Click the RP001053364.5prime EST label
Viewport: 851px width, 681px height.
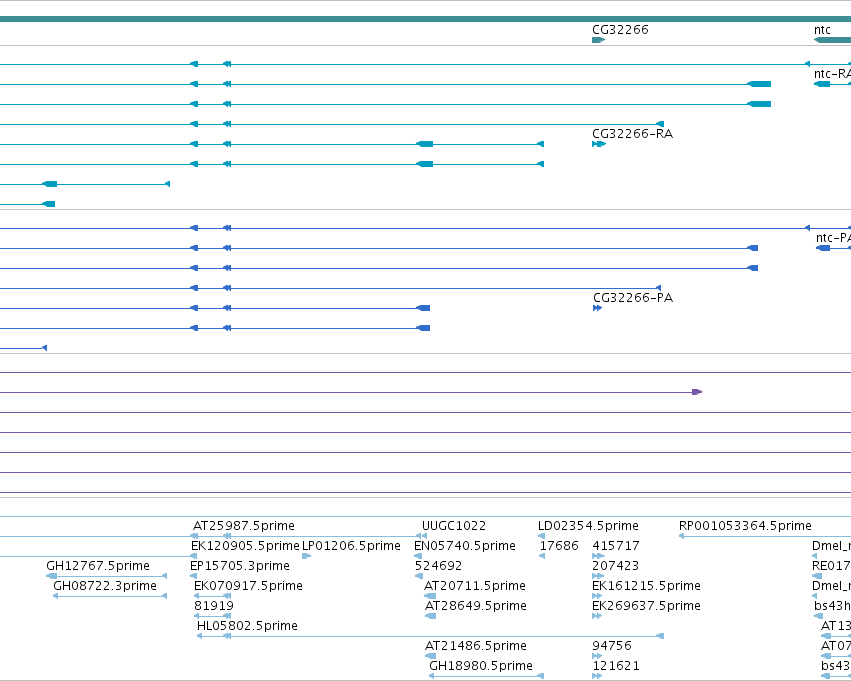(745, 526)
